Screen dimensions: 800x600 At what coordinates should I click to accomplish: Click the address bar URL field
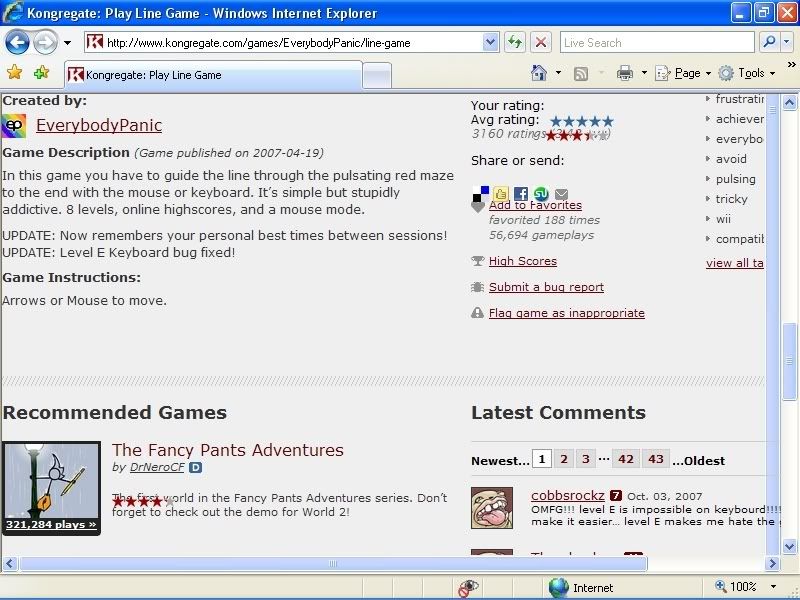point(284,42)
